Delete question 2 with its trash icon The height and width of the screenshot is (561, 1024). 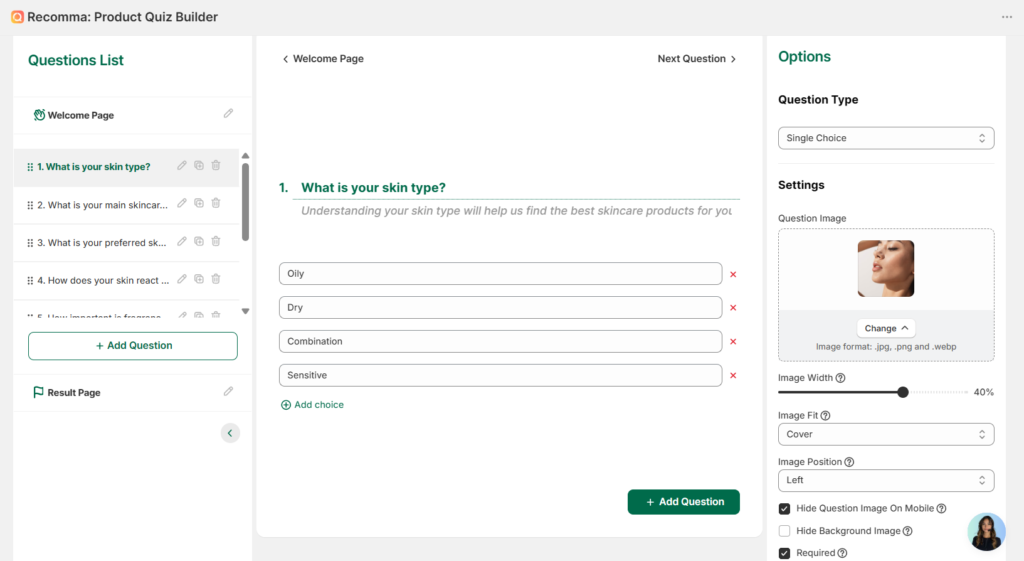click(216, 204)
